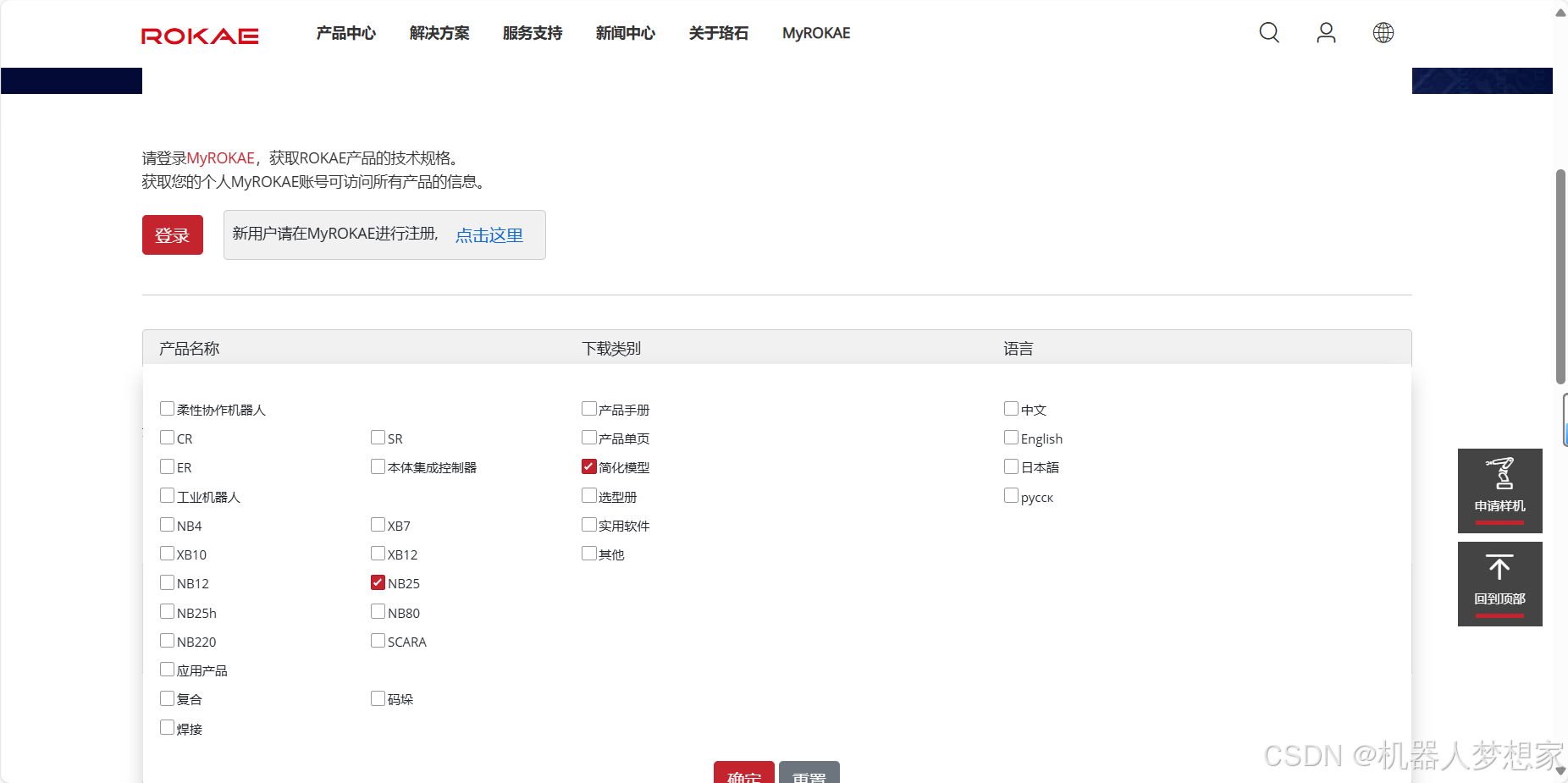This screenshot has height=783, width=1568.
Task: Check the 产品手册 checkbox
Action: click(x=588, y=409)
